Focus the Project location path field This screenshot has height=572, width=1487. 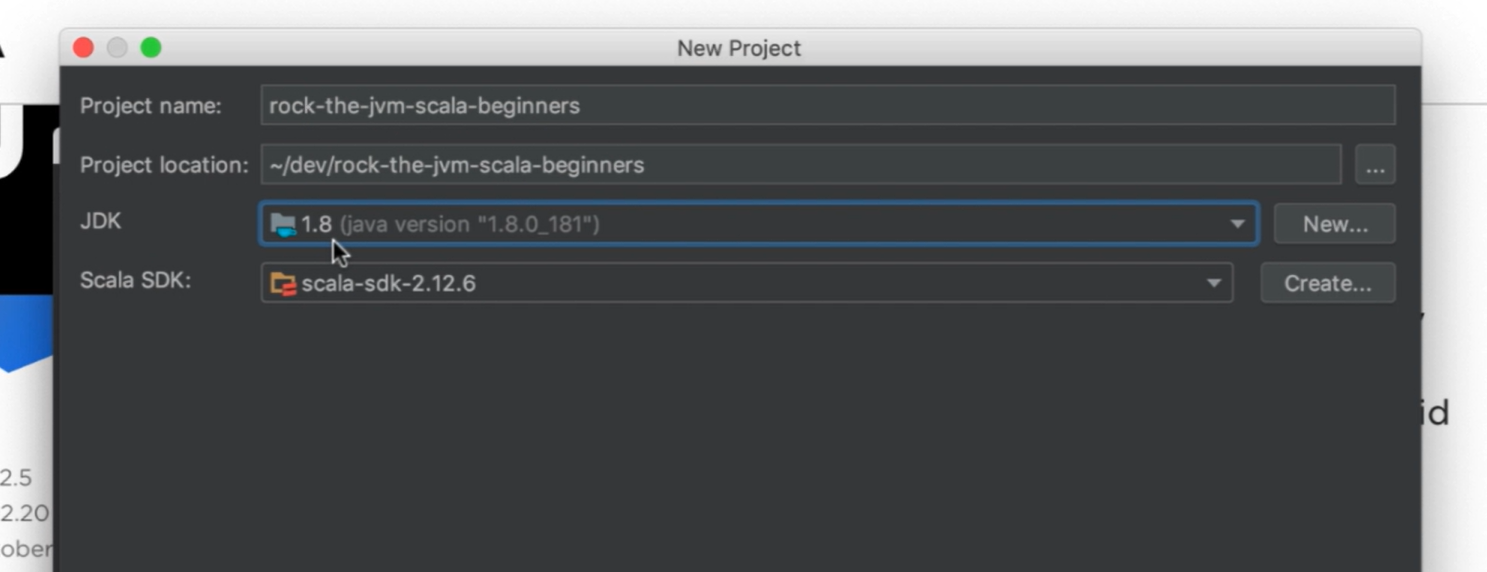pyautogui.click(x=801, y=165)
